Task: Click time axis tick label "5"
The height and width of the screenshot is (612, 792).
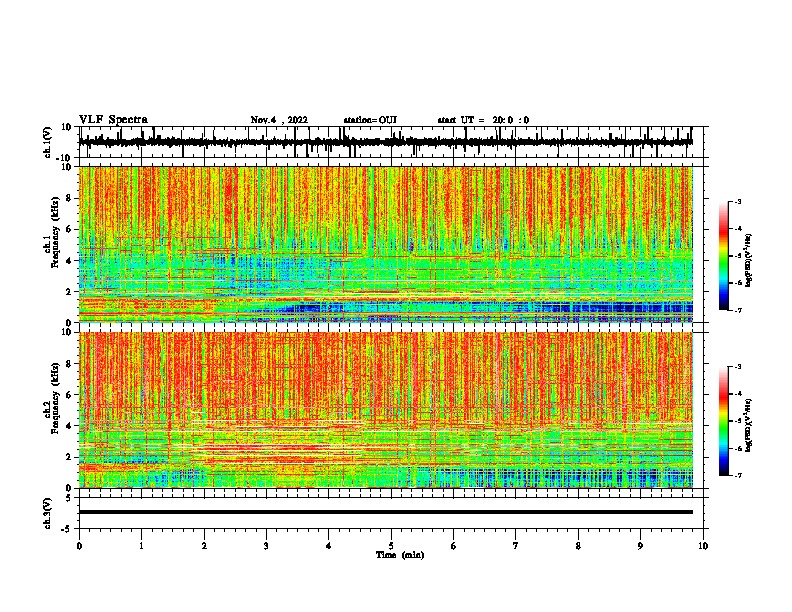Action: [391, 546]
